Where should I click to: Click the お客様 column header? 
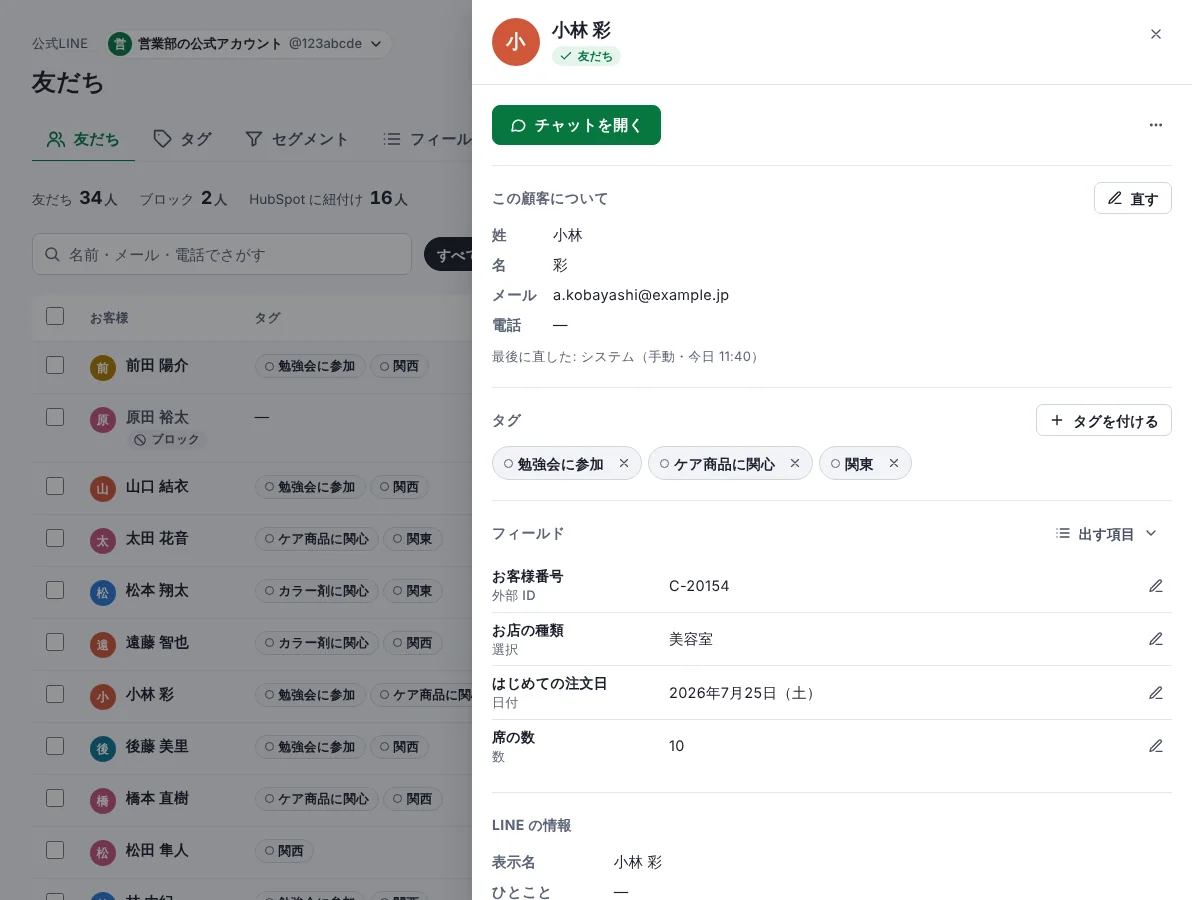[x=109, y=318]
